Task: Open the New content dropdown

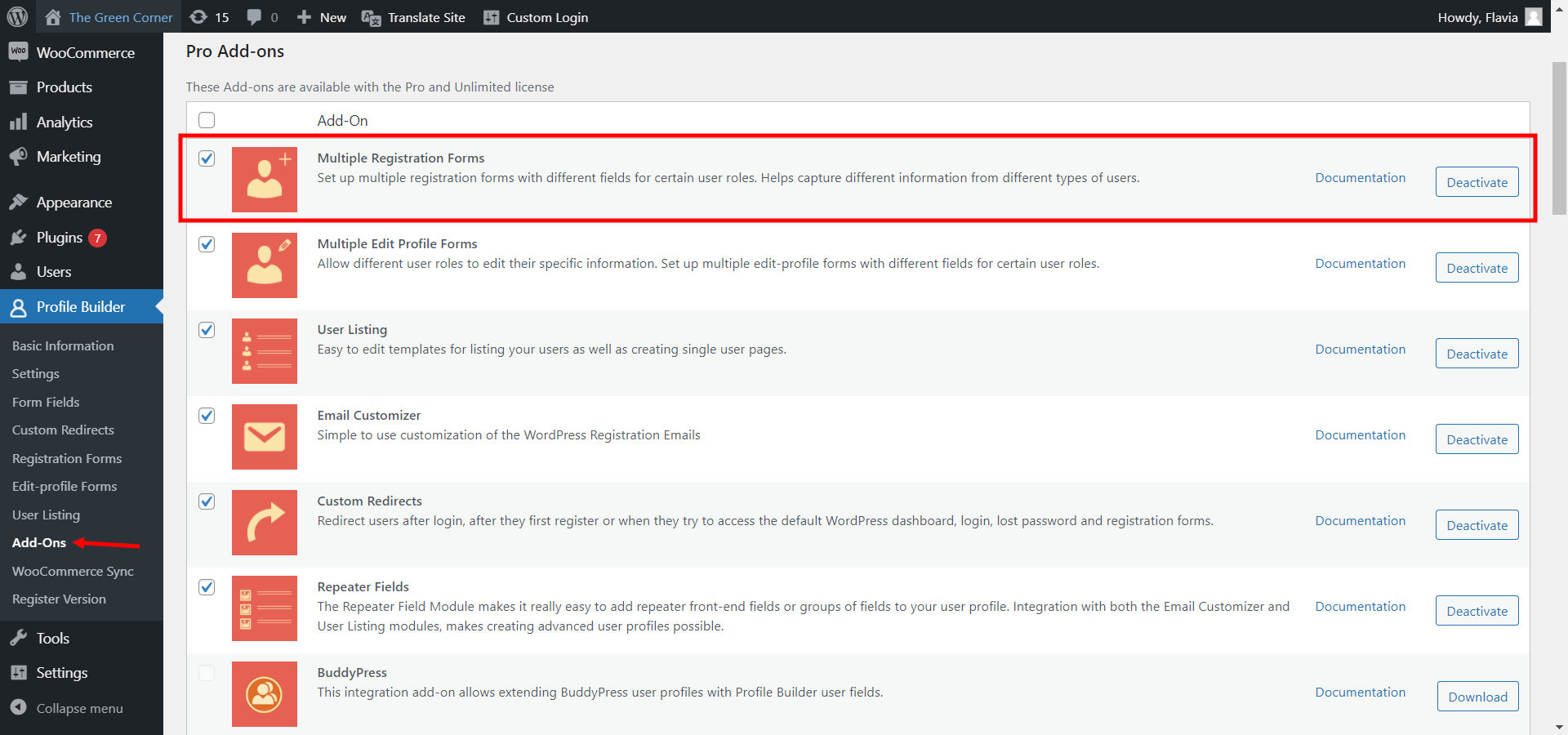Action: [x=322, y=17]
